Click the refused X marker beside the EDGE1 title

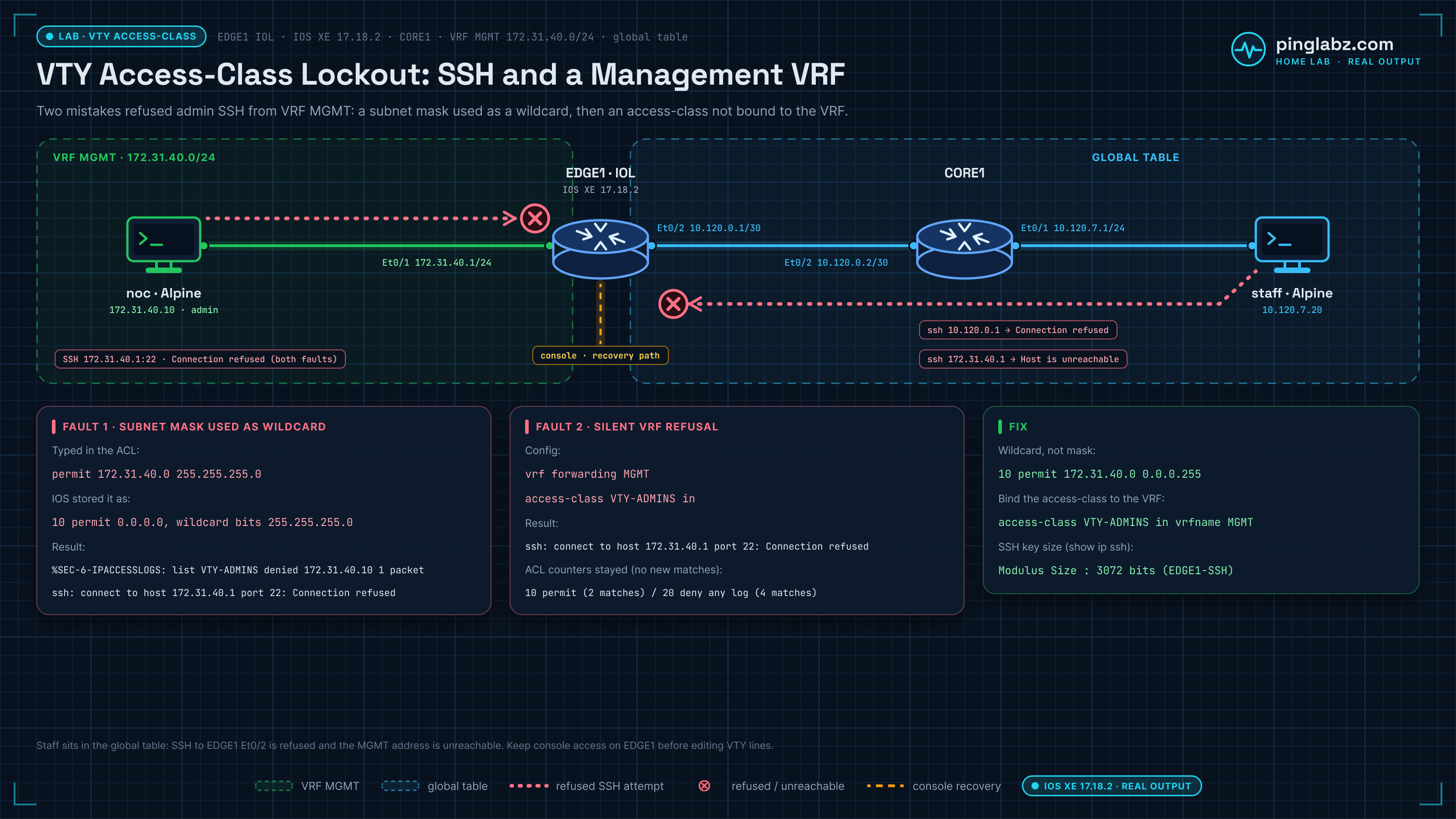click(x=535, y=218)
